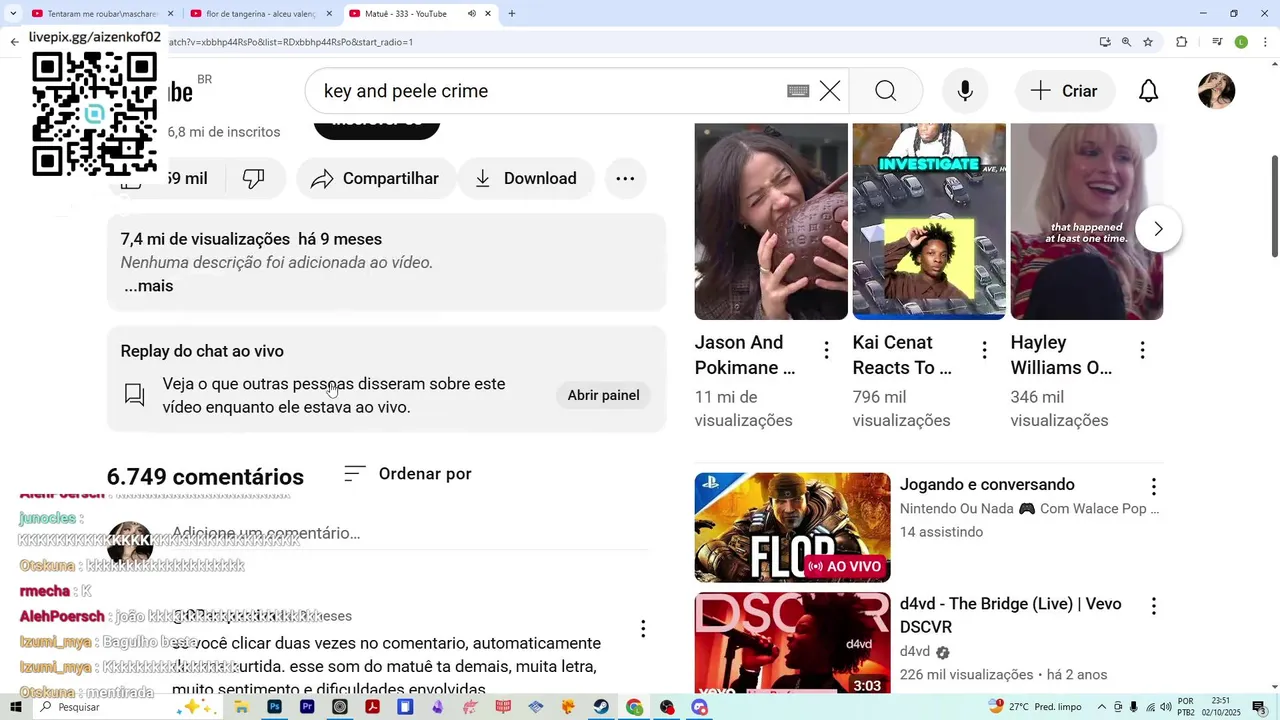Open options for Hayley Williams short

[1142, 350]
